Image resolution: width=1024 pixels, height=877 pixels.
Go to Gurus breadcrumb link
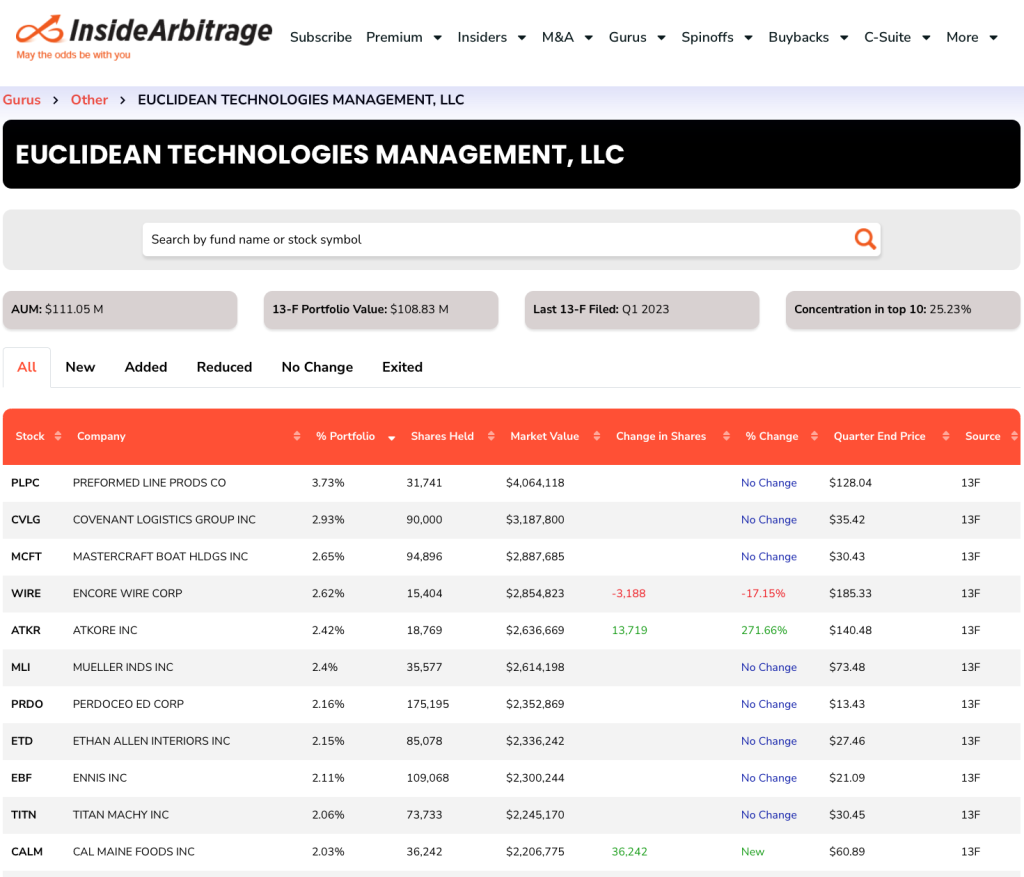[x=22, y=100]
